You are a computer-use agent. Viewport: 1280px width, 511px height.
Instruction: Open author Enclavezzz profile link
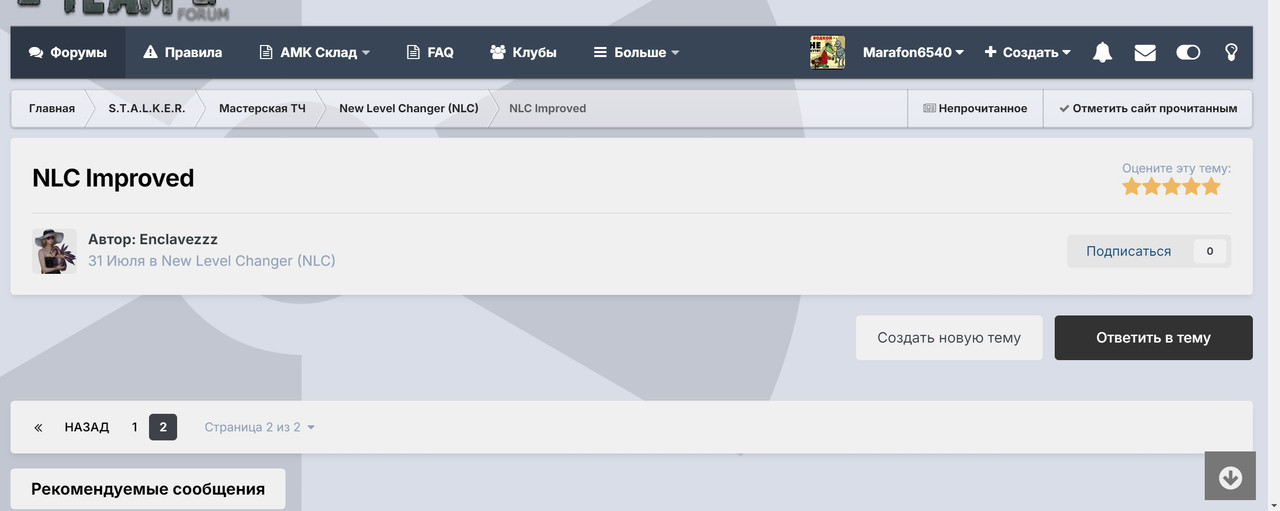pyautogui.click(x=178, y=240)
